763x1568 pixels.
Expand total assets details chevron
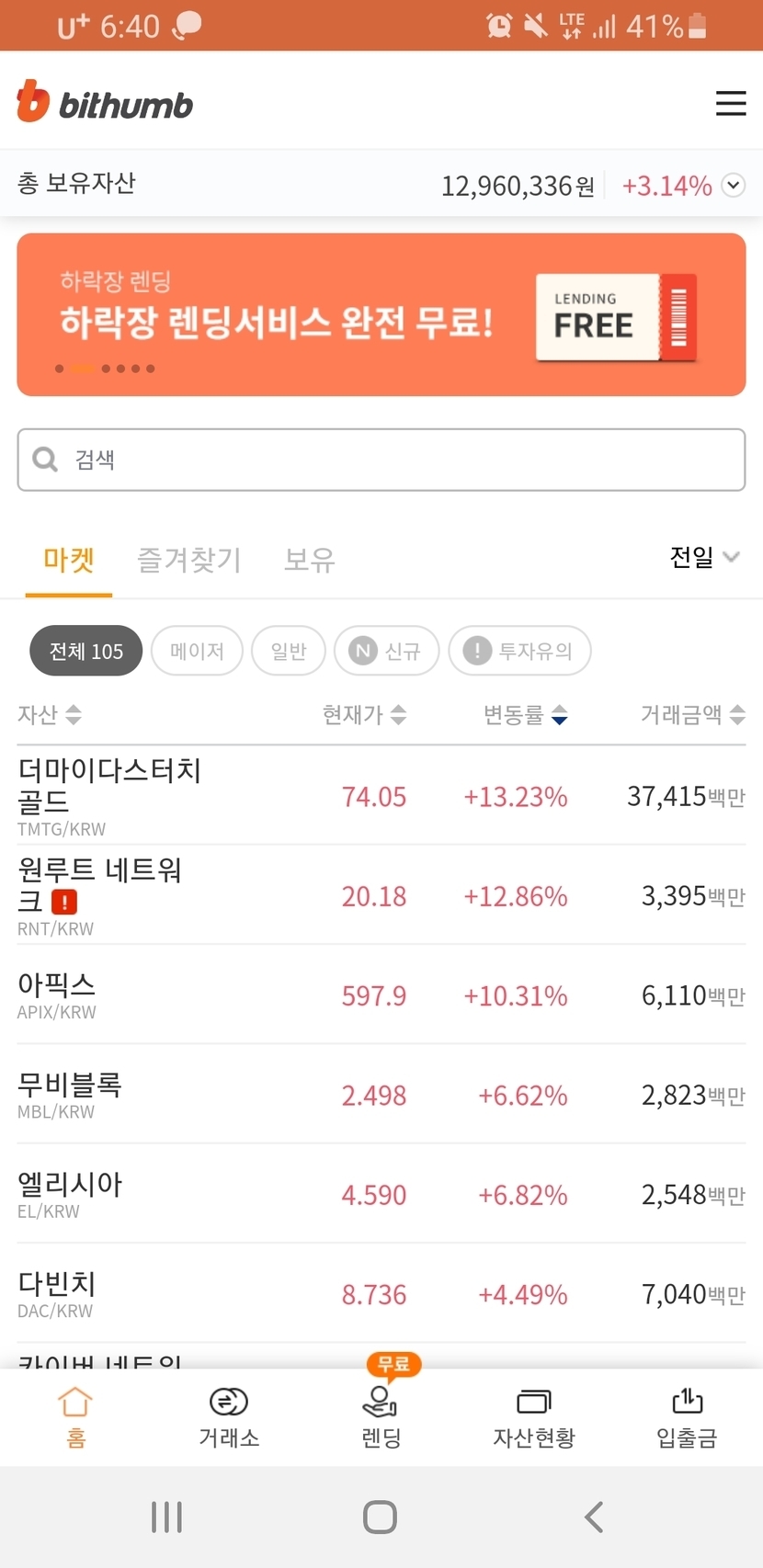click(733, 186)
